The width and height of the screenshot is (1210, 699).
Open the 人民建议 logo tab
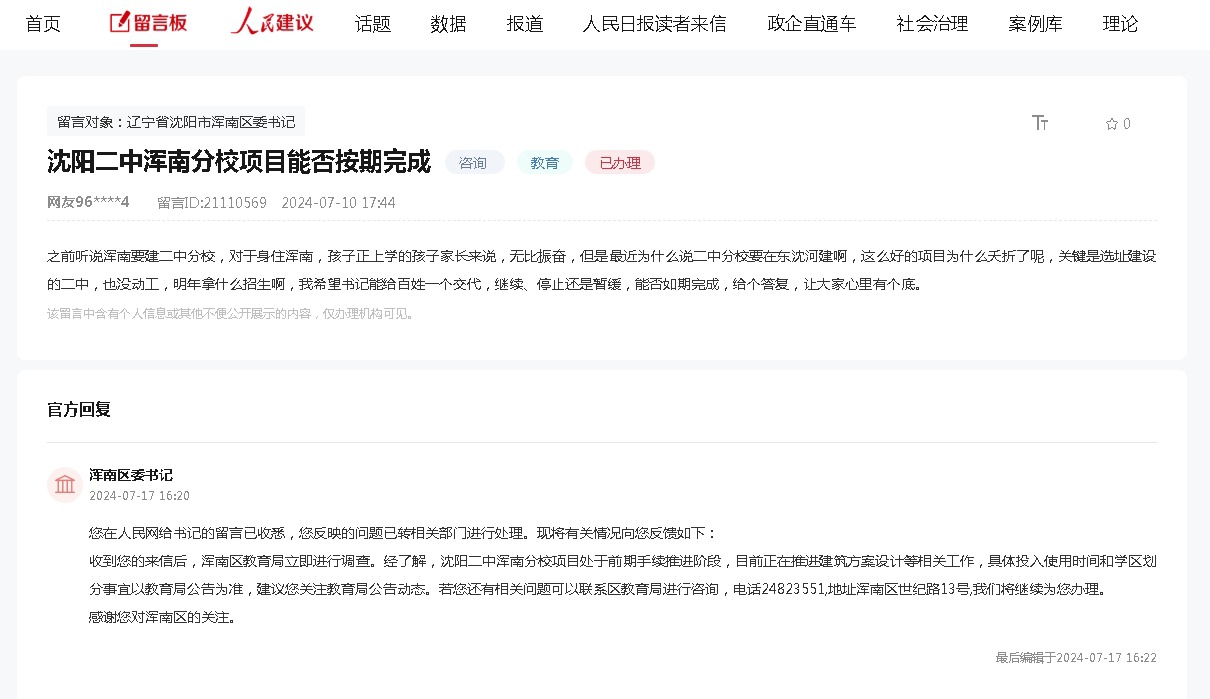[x=272, y=22]
